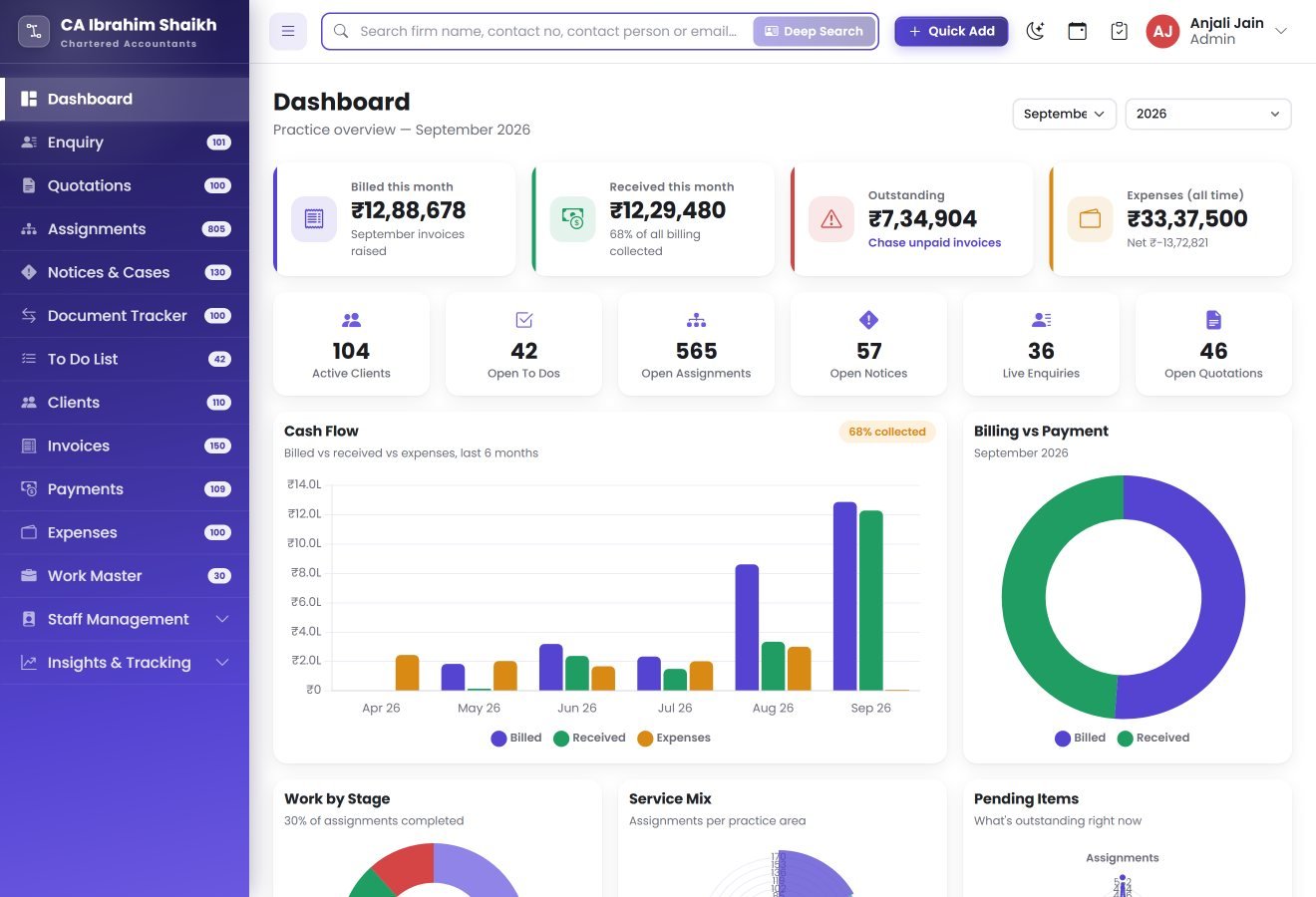
Task: Click the Work Master briefcase icon
Action: coord(29,576)
